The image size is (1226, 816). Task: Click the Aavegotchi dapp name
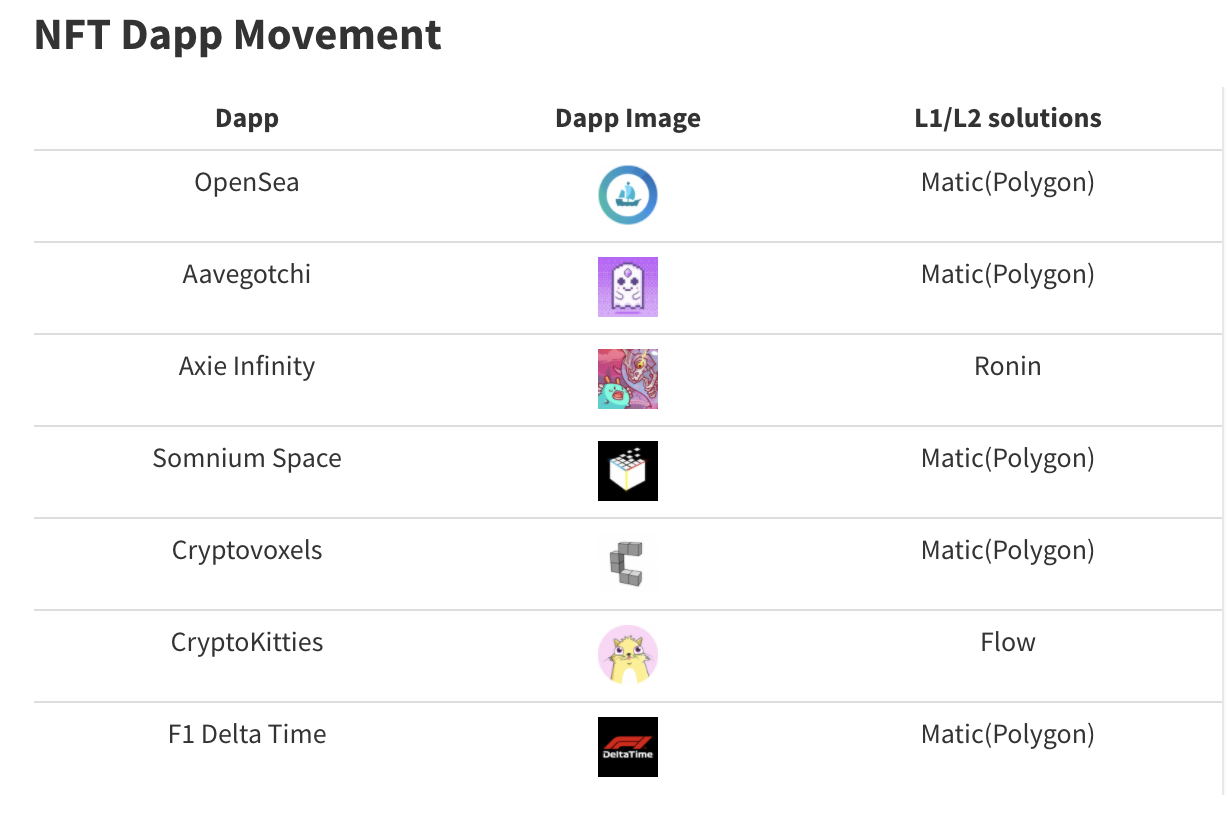tap(247, 275)
